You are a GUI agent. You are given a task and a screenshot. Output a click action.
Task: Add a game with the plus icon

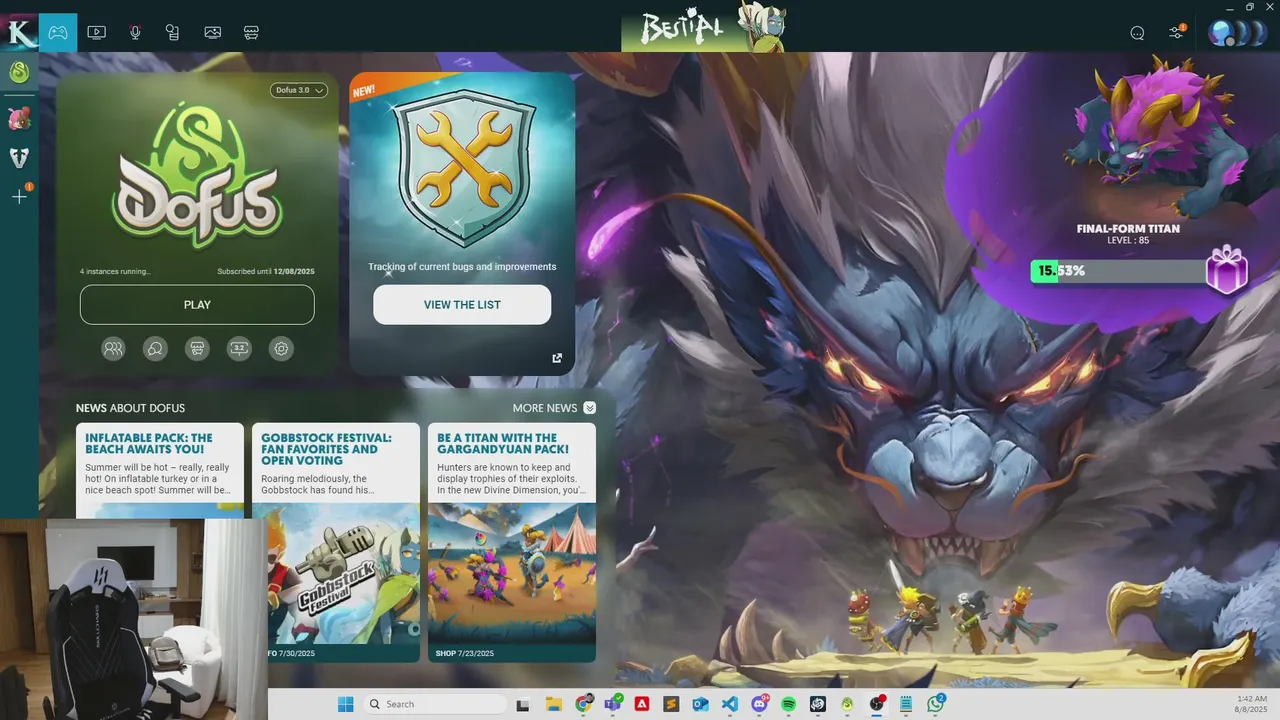tap(19, 196)
